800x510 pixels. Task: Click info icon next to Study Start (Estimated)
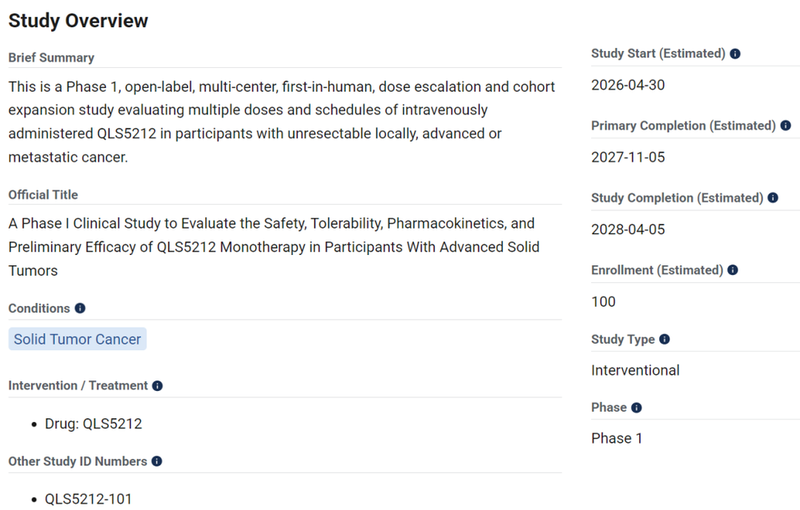[x=735, y=54]
